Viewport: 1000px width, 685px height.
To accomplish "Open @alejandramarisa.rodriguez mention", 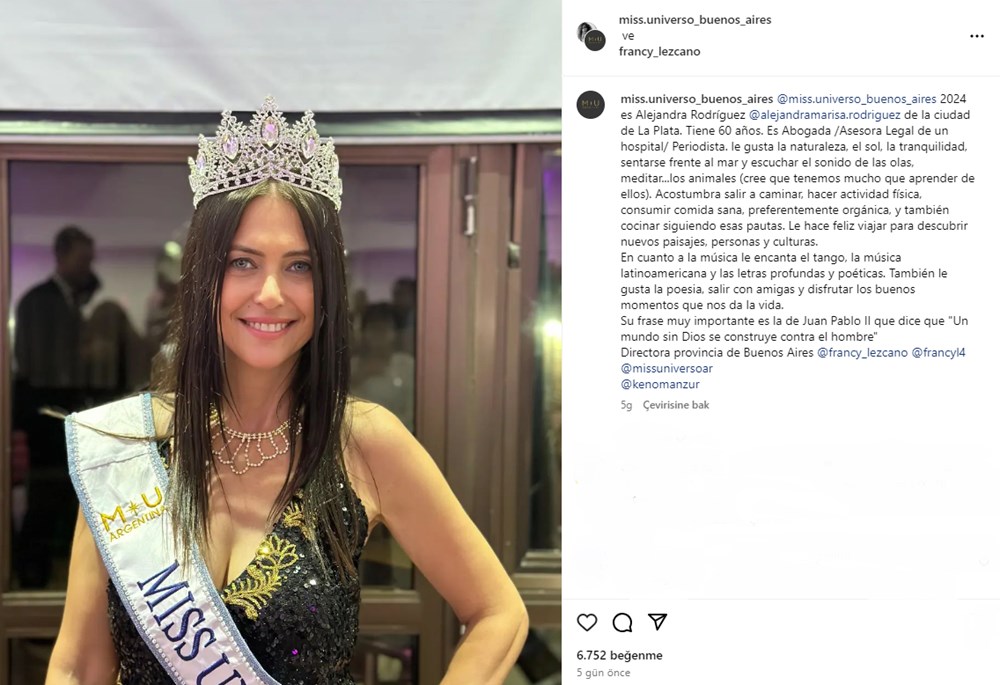I will (825, 115).
